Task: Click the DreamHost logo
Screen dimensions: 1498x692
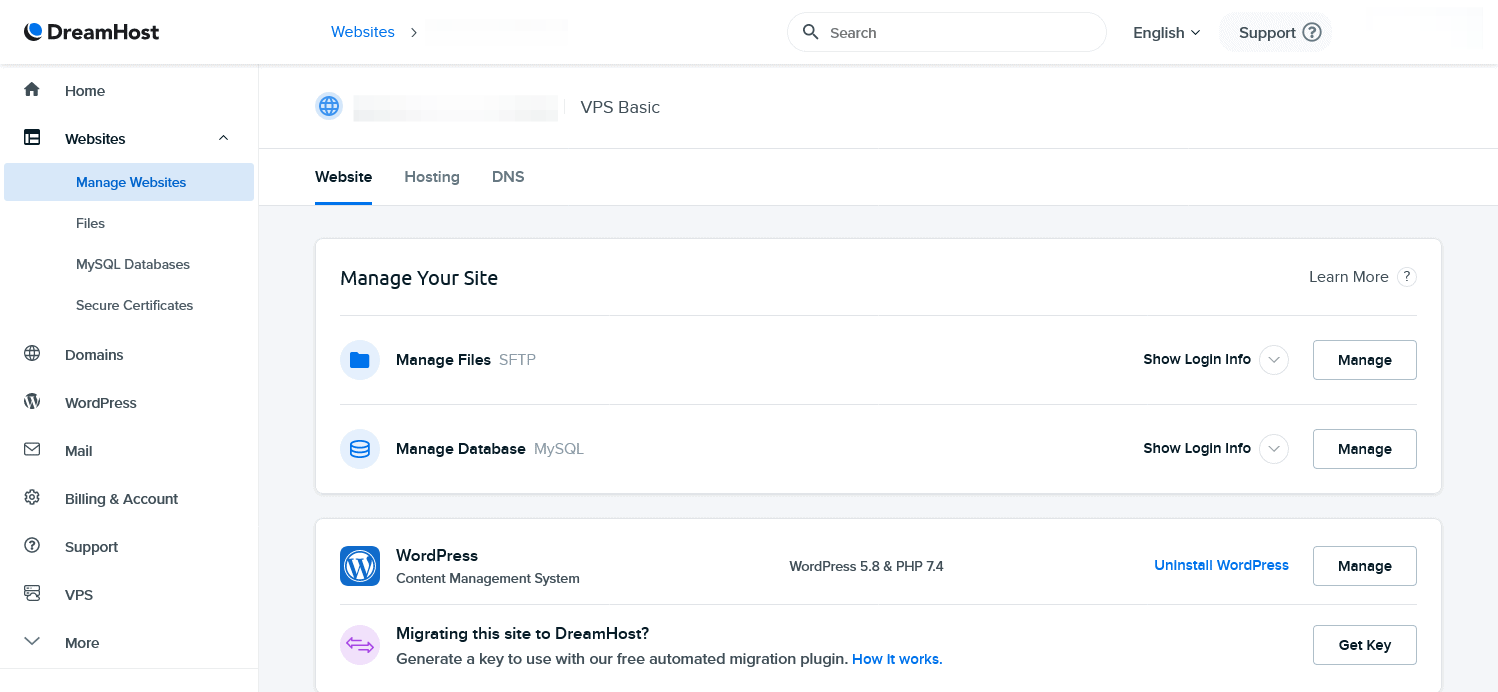Action: 92,32
